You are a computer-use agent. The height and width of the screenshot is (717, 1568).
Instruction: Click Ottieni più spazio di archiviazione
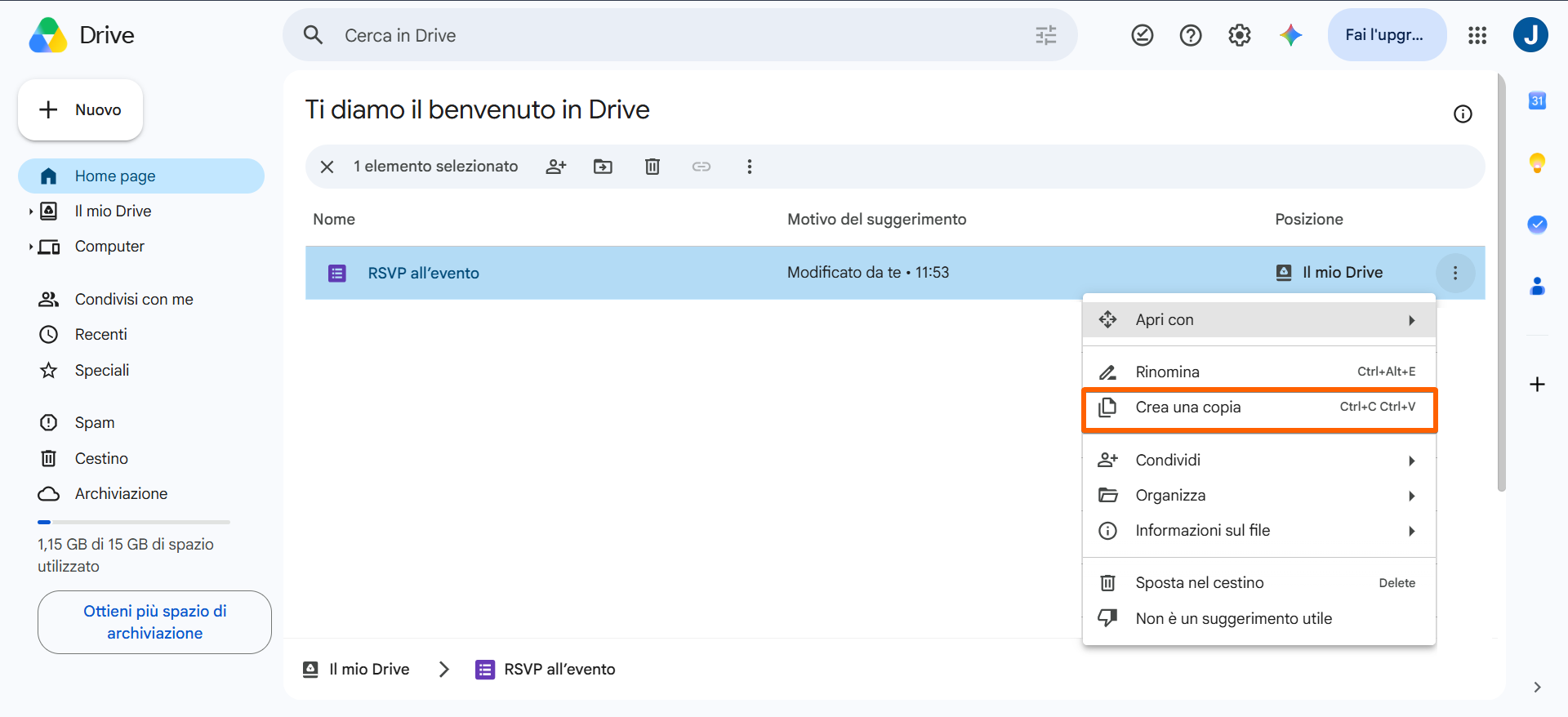tap(154, 622)
